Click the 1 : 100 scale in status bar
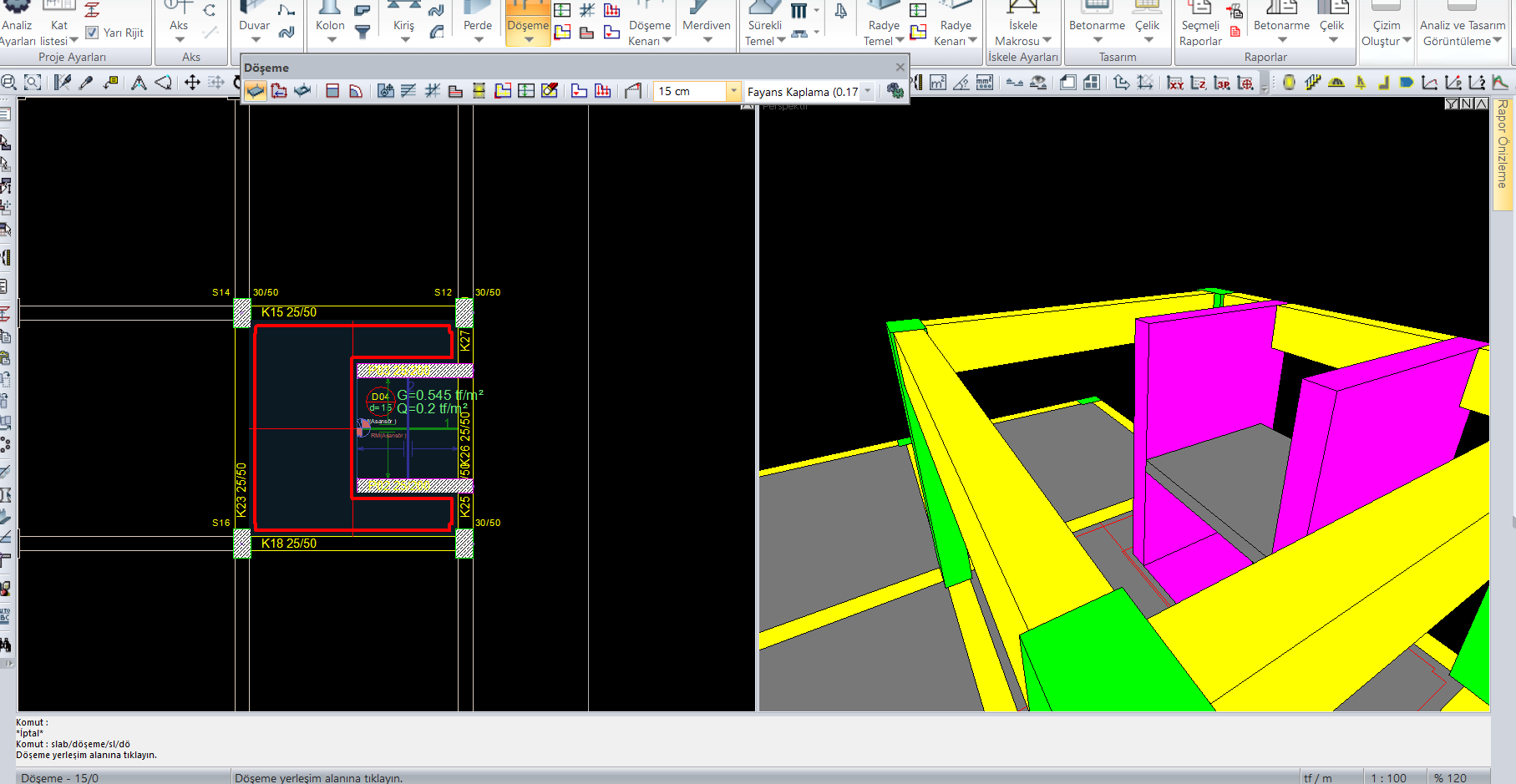Viewport: 1516px width, 784px height. coord(1388,777)
